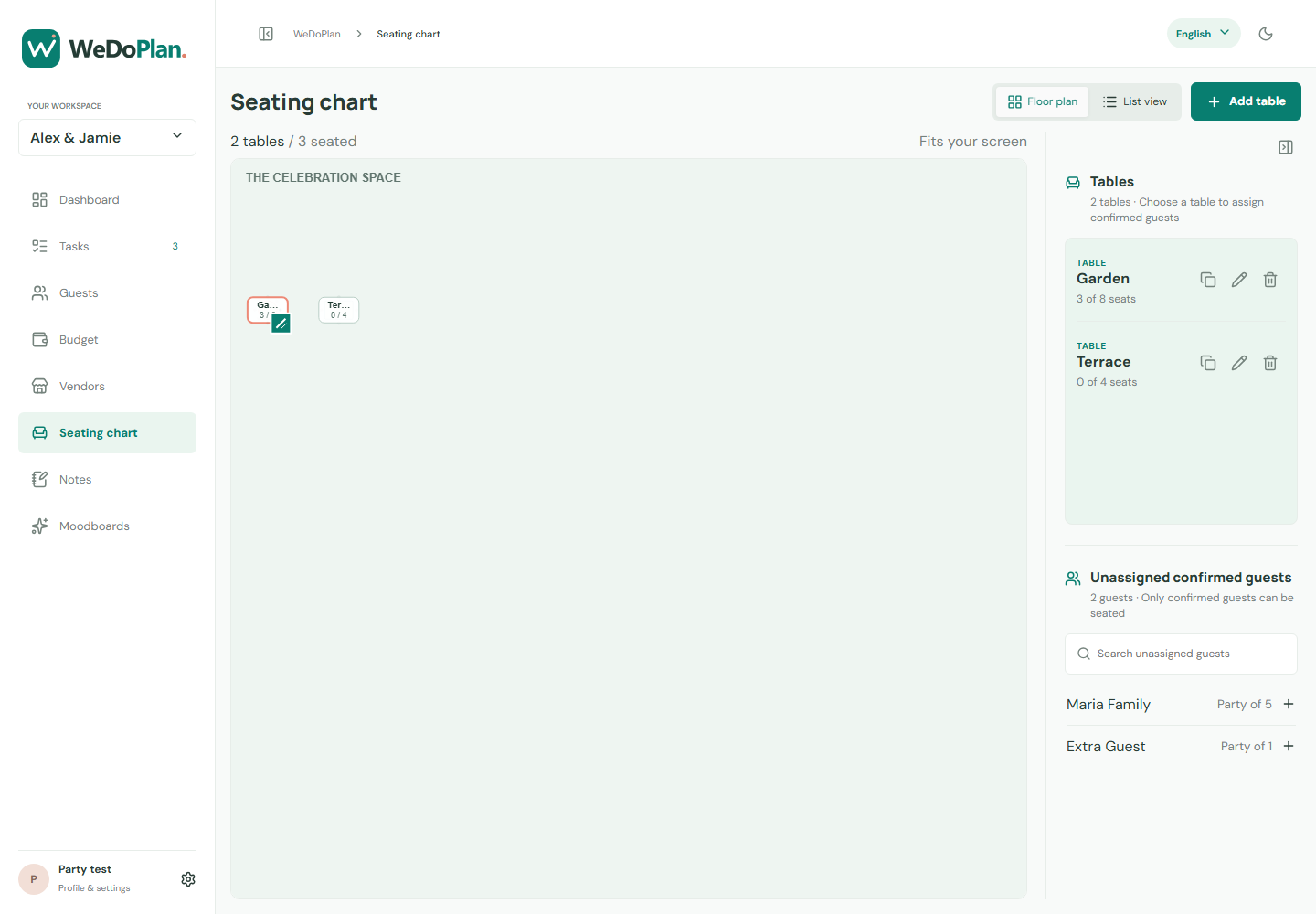This screenshot has height=914, width=1316.
Task: Delete the Terrace table
Action: [x=1270, y=363]
